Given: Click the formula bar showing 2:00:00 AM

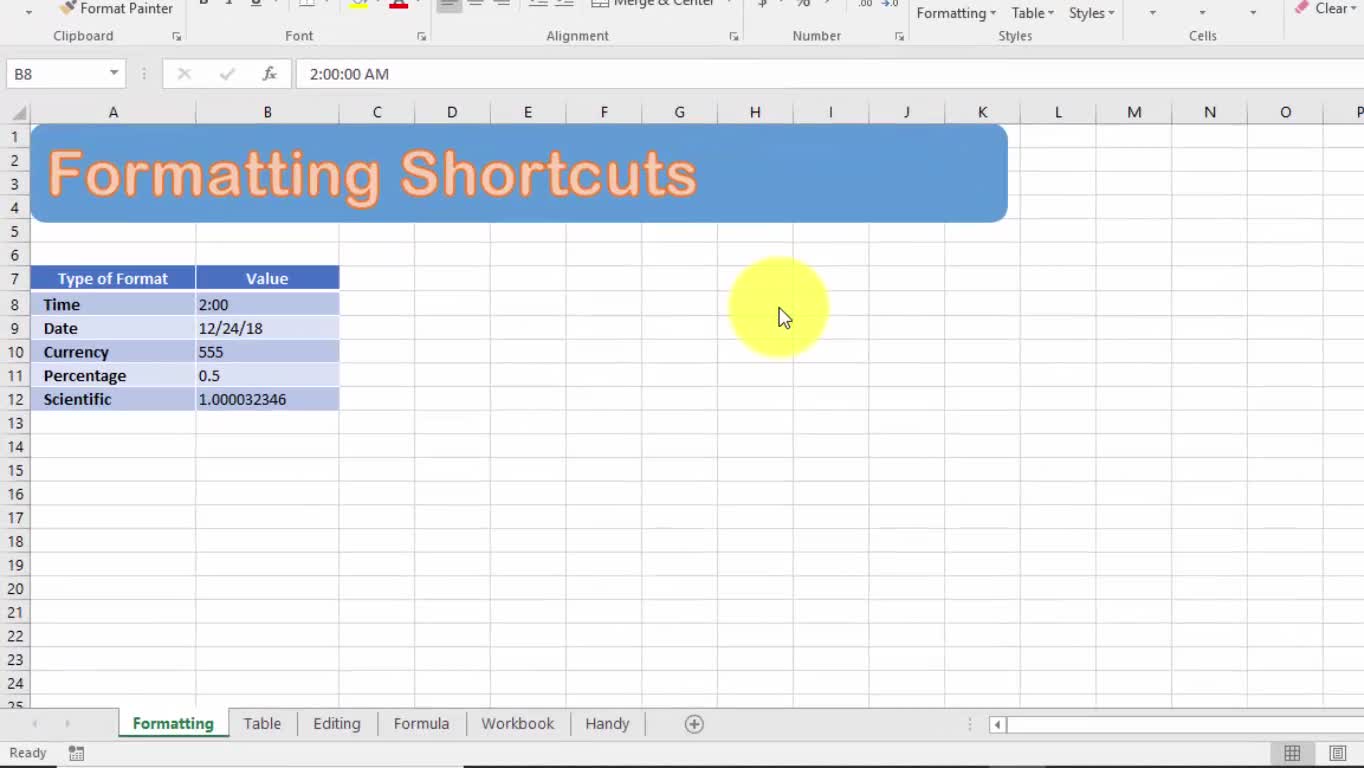Looking at the screenshot, I should [x=800, y=74].
